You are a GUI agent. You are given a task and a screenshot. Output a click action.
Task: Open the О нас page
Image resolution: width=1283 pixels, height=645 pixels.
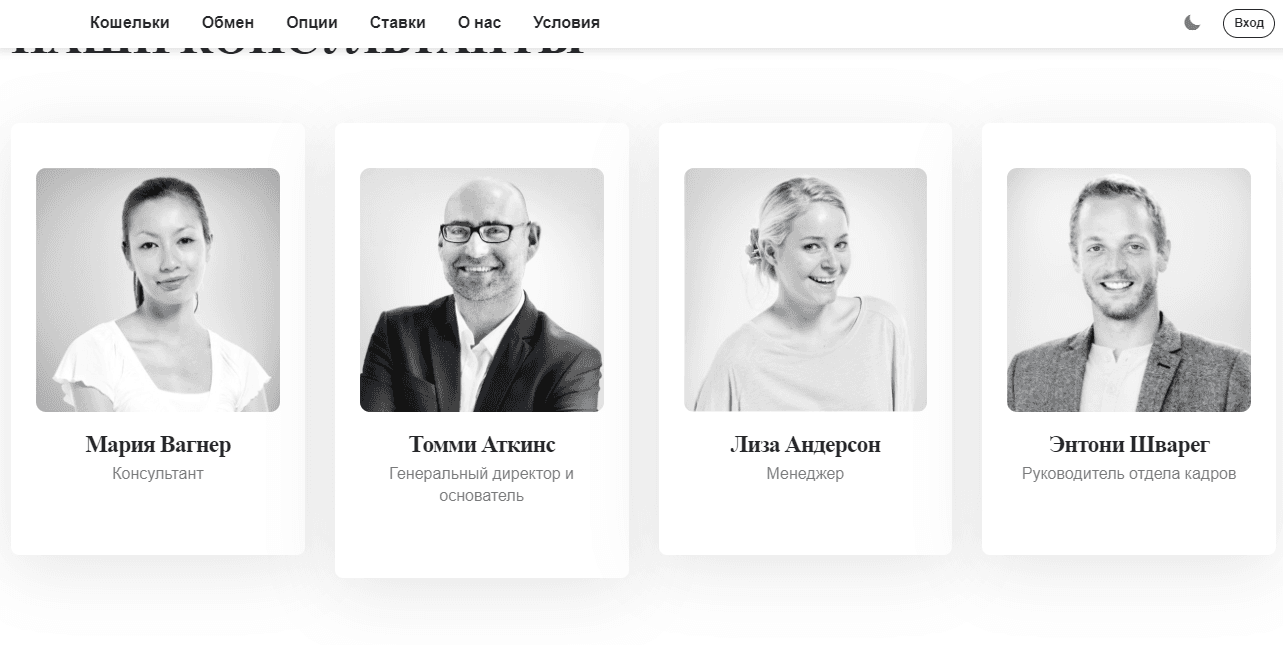click(x=479, y=22)
